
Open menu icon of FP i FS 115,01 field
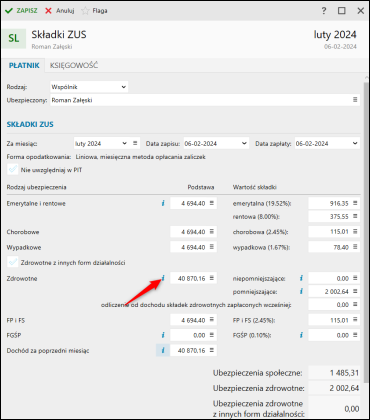(355, 320)
